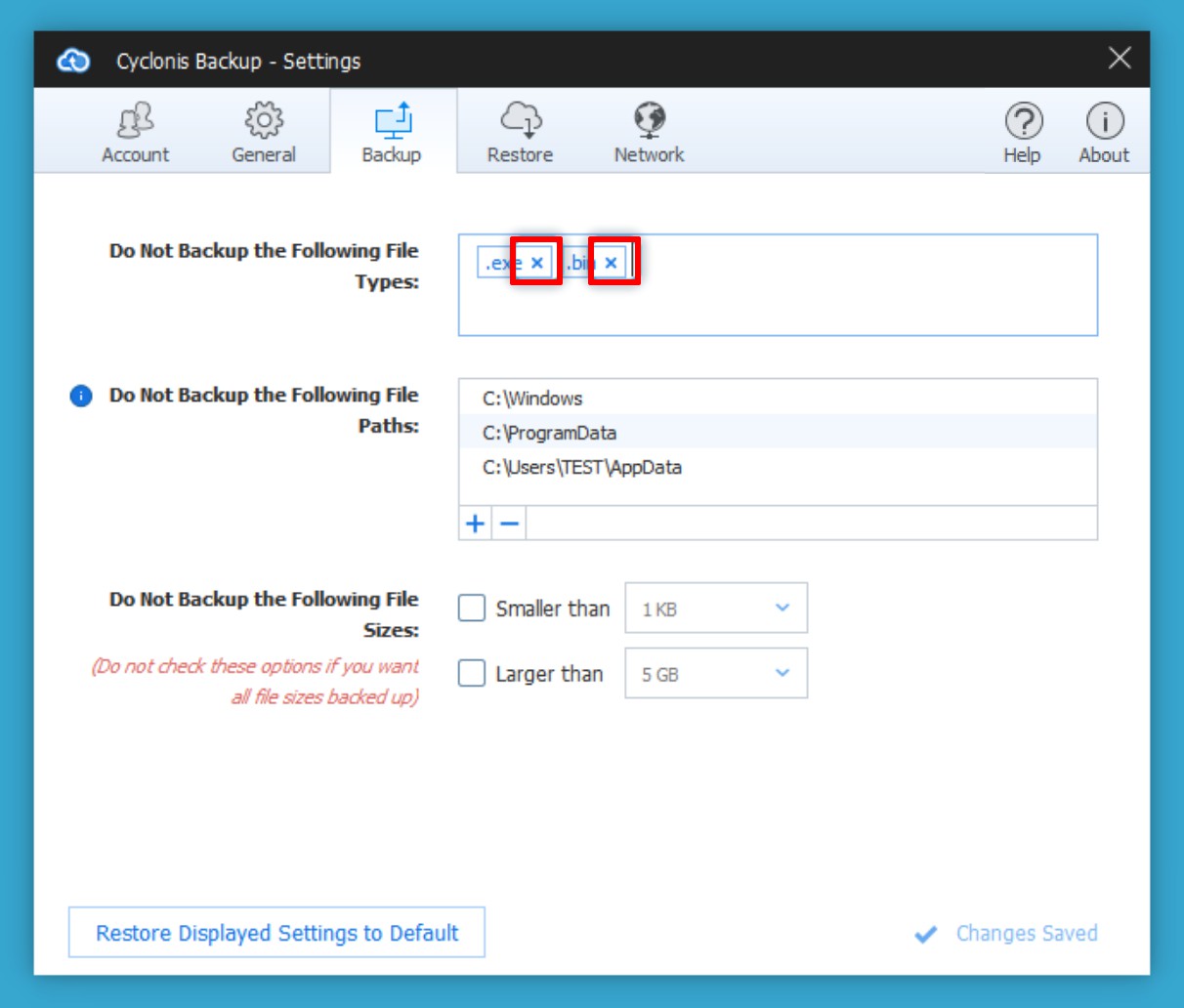Viewport: 1184px width, 1008px height.
Task: Click the minus icon to remove path
Action: (x=509, y=524)
